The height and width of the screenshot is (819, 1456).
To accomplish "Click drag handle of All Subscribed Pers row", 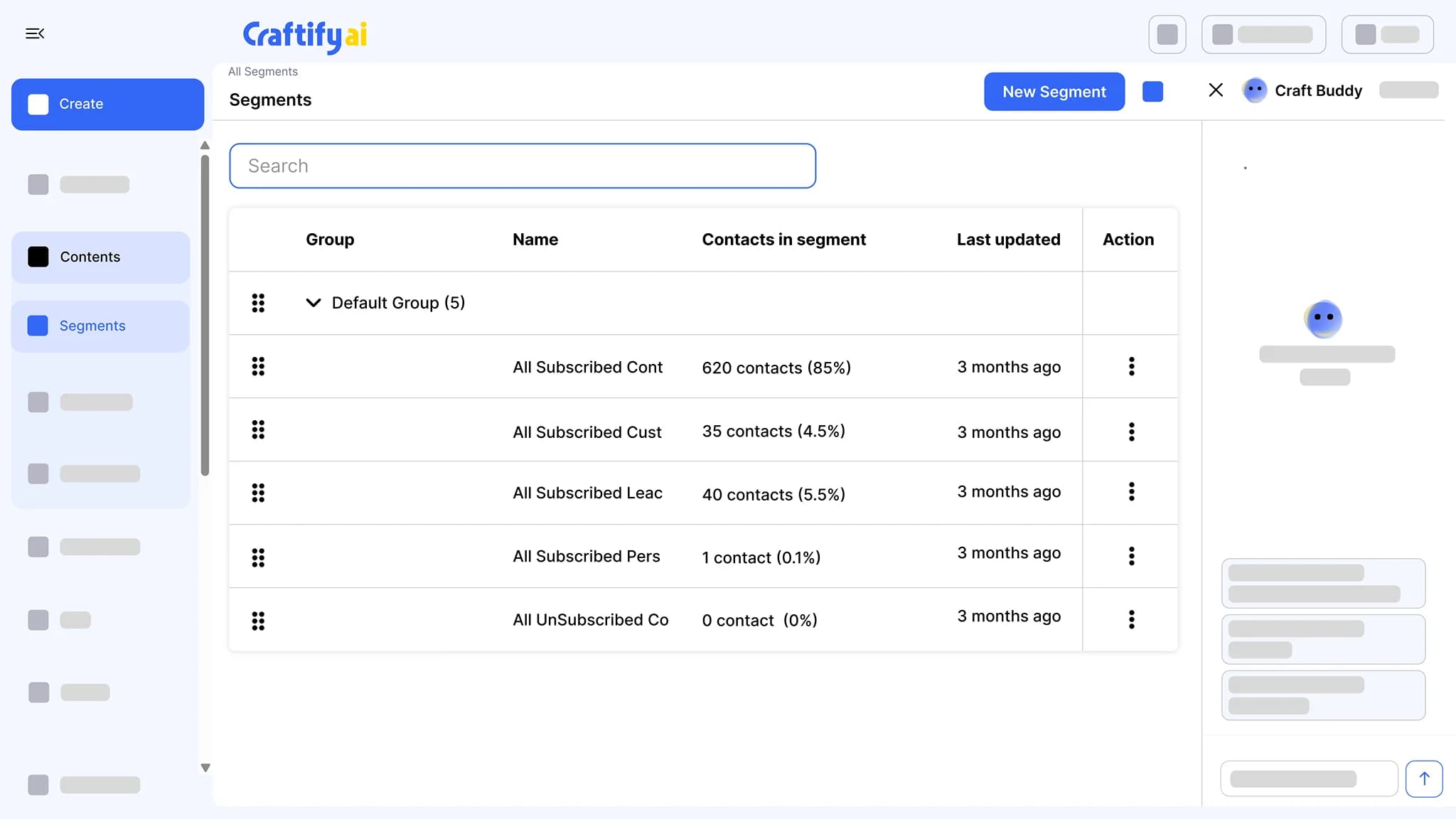I will (258, 557).
